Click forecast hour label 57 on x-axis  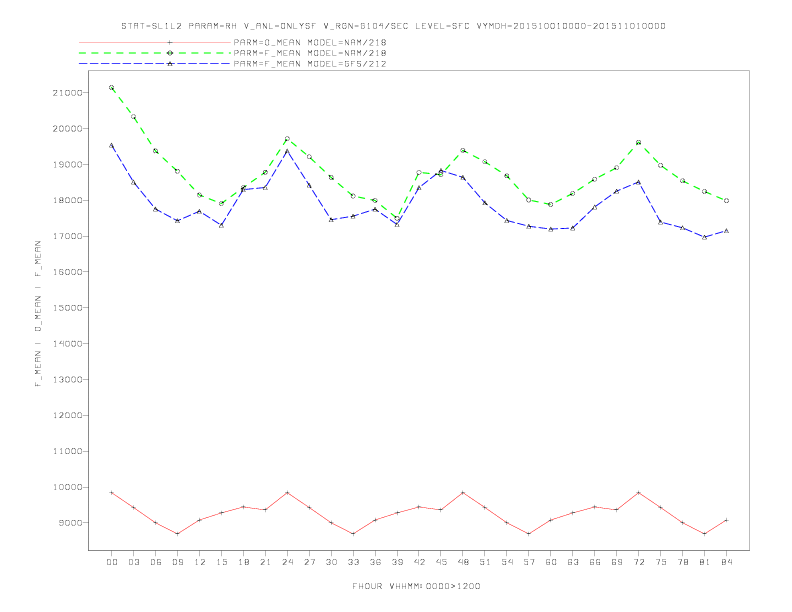pyautogui.click(x=529, y=562)
